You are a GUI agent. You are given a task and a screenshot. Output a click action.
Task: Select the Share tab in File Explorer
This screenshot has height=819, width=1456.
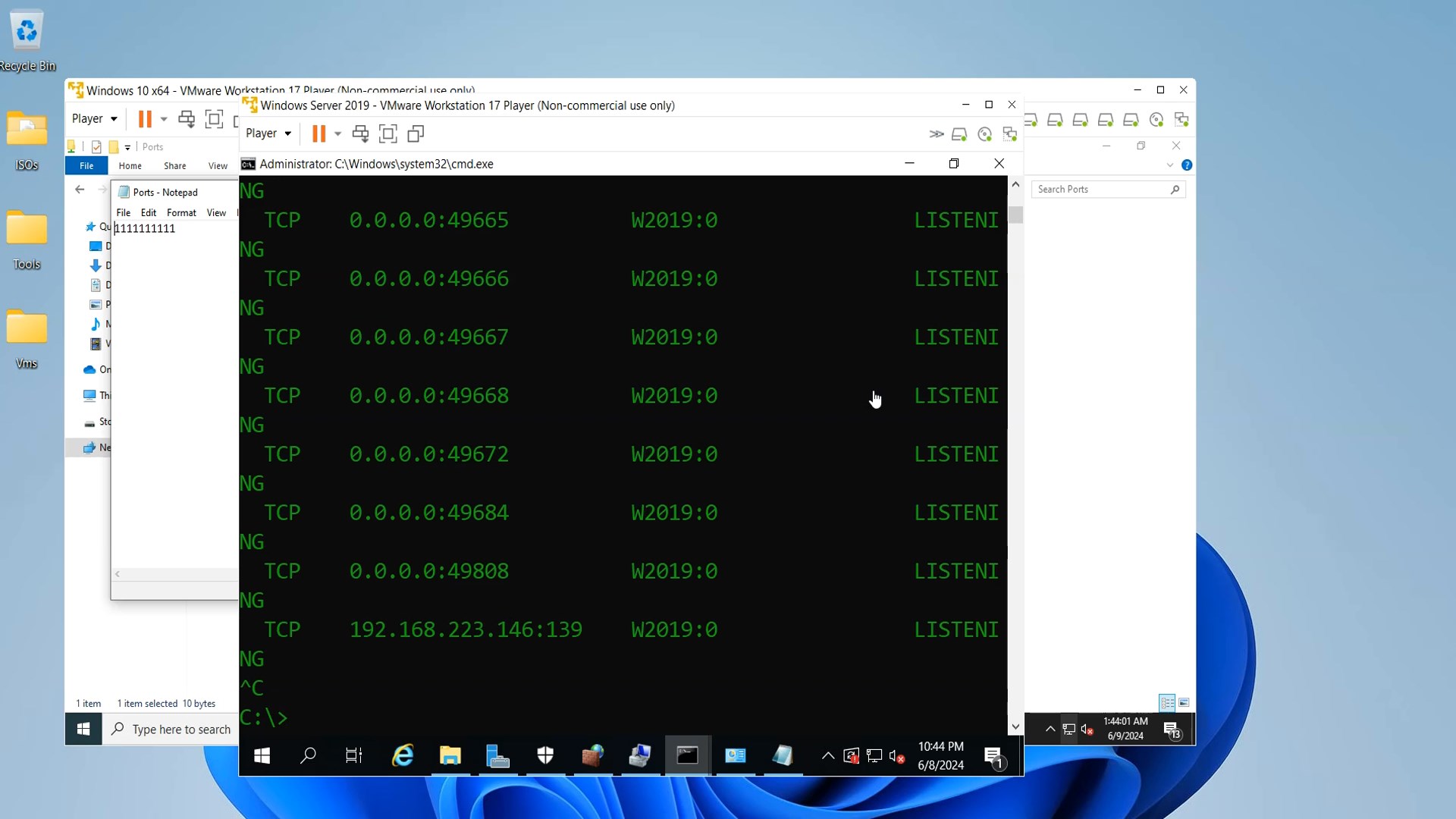coord(174,166)
